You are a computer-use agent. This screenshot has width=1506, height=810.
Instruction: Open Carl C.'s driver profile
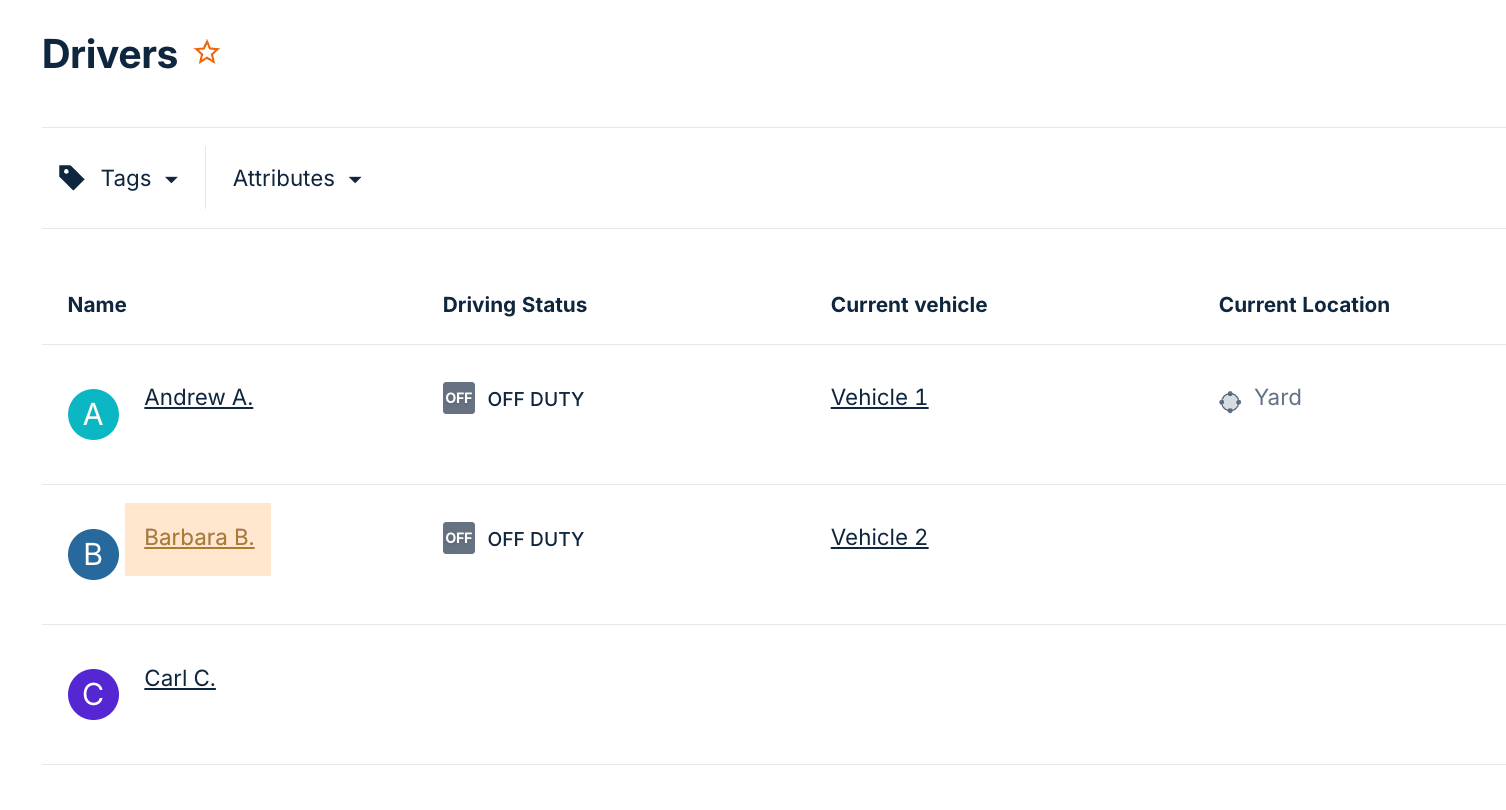tap(179, 677)
